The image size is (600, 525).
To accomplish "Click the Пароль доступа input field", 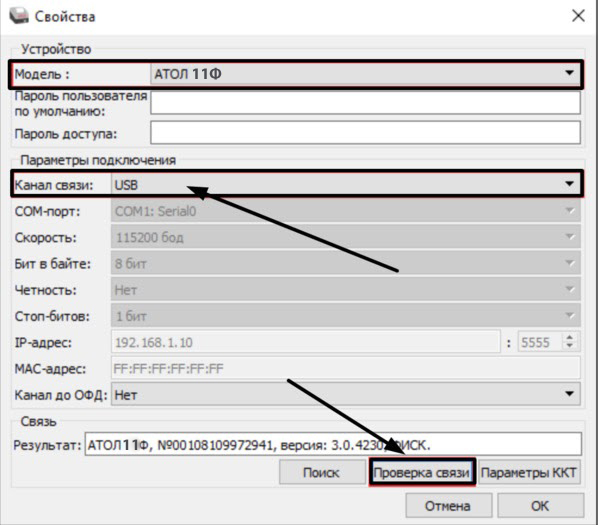I will point(365,133).
